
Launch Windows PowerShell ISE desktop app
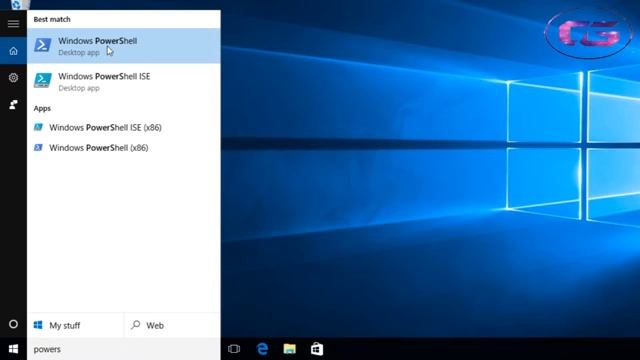[124, 81]
